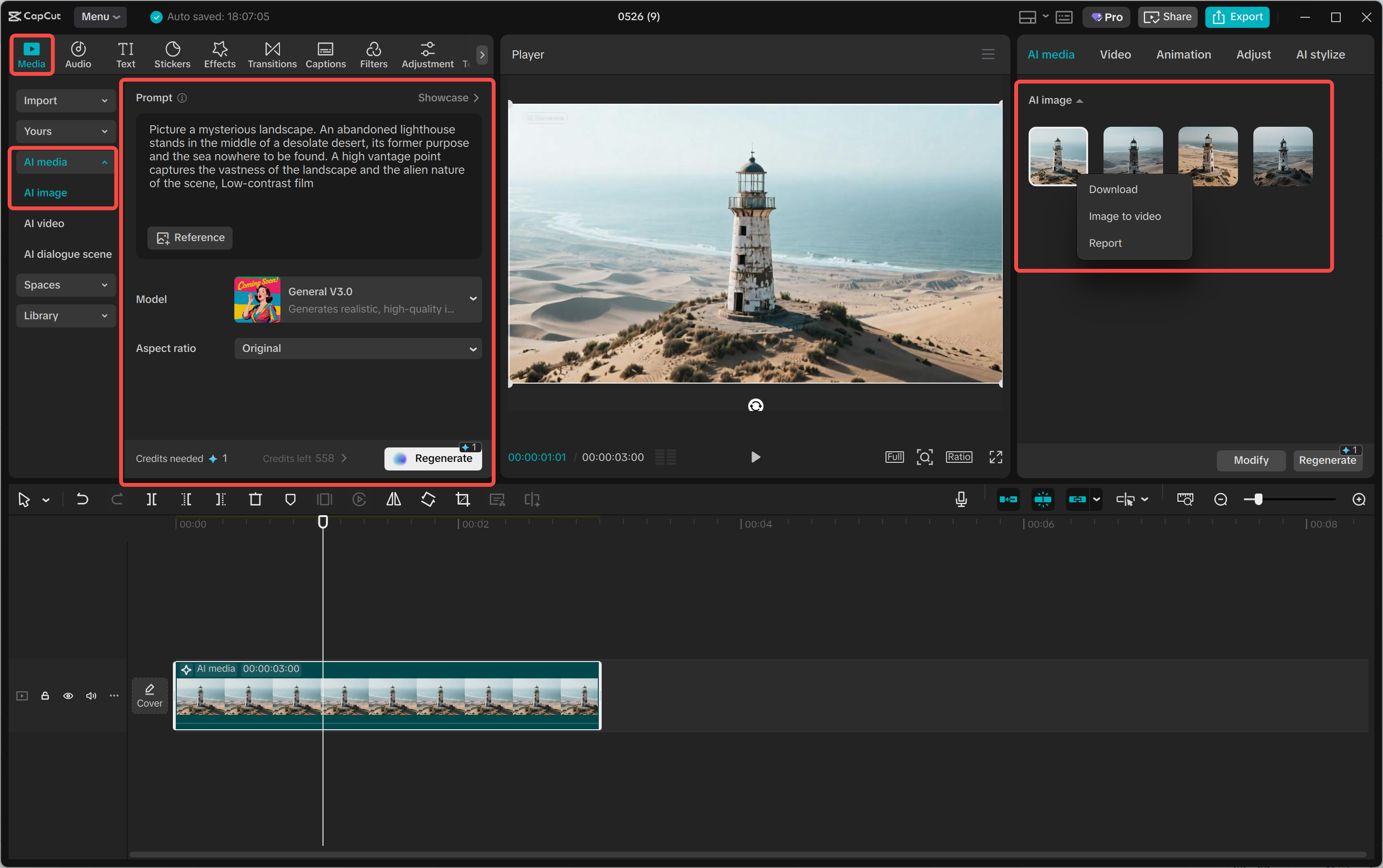The image size is (1383, 868).
Task: Lock the timeline track
Action: (x=45, y=695)
